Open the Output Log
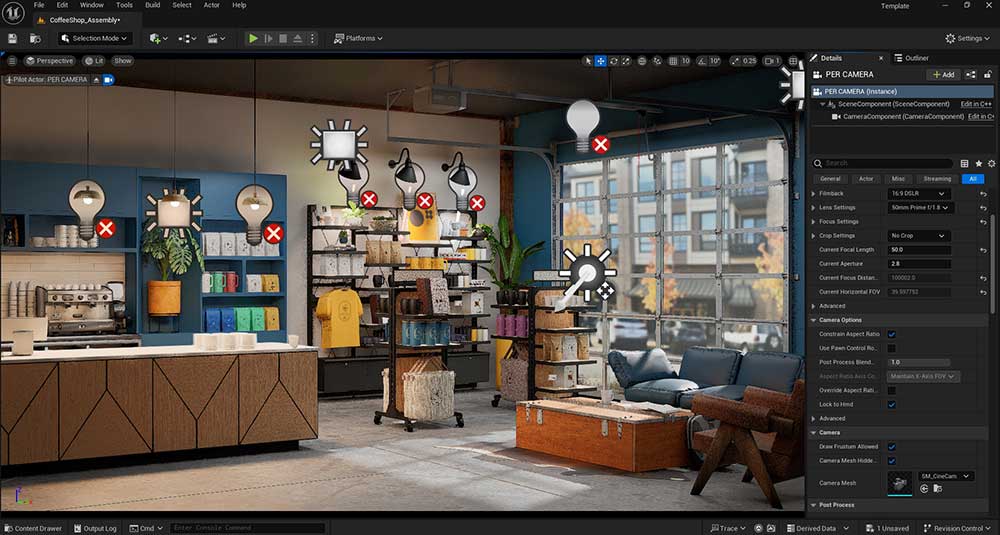The height and width of the screenshot is (535, 1000). click(x=96, y=528)
